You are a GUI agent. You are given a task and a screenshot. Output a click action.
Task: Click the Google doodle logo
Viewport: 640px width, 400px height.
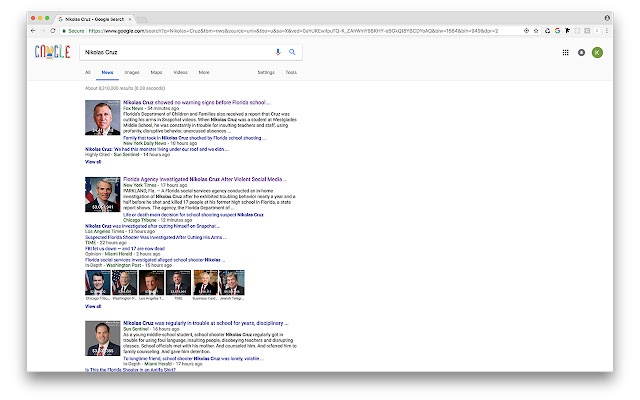(52, 52)
